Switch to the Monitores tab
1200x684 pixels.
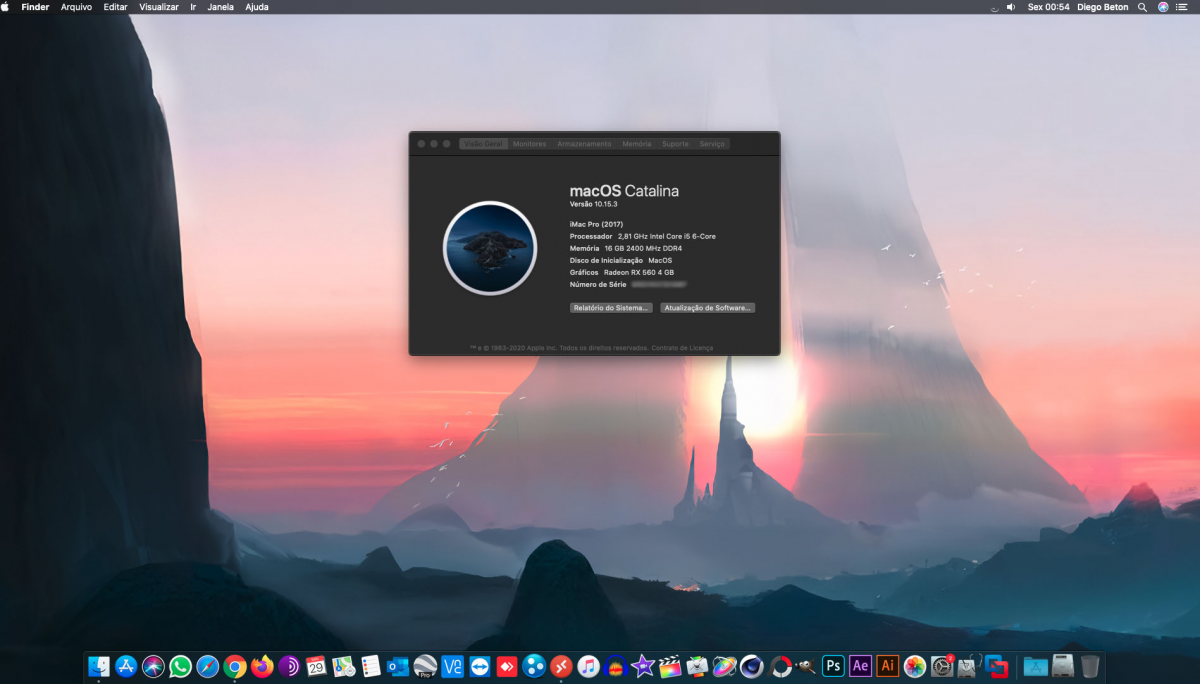(529, 144)
